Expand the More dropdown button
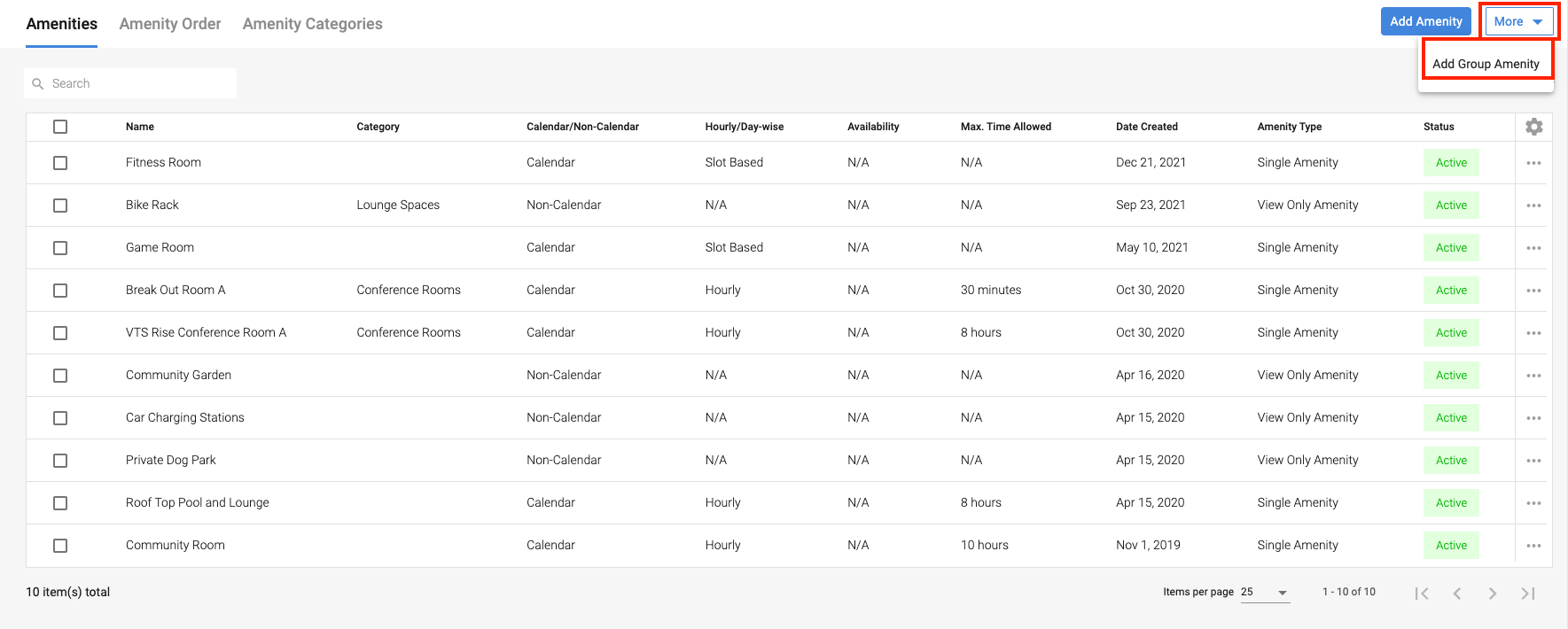 [x=1518, y=21]
